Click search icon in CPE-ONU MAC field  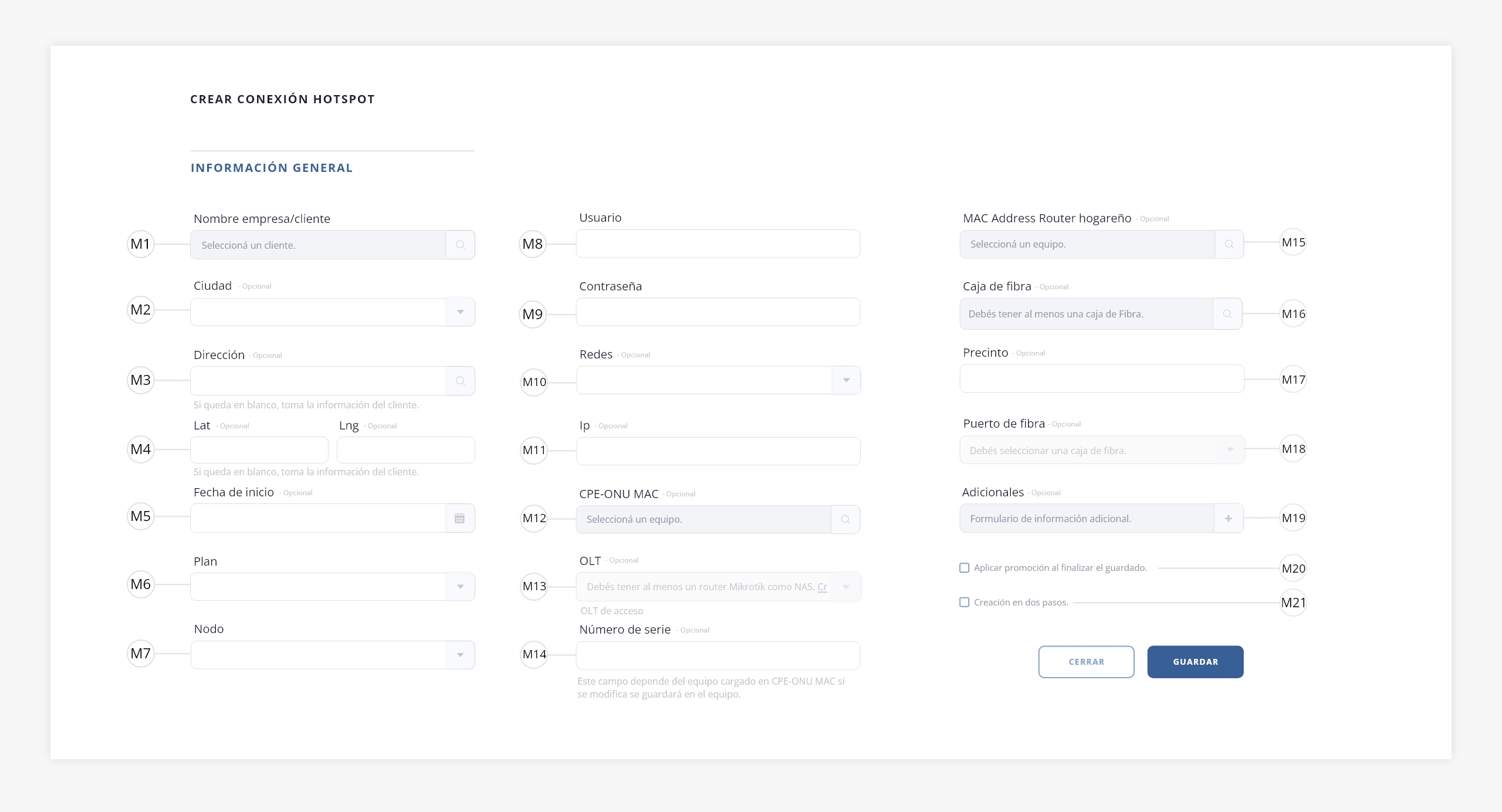pos(845,519)
